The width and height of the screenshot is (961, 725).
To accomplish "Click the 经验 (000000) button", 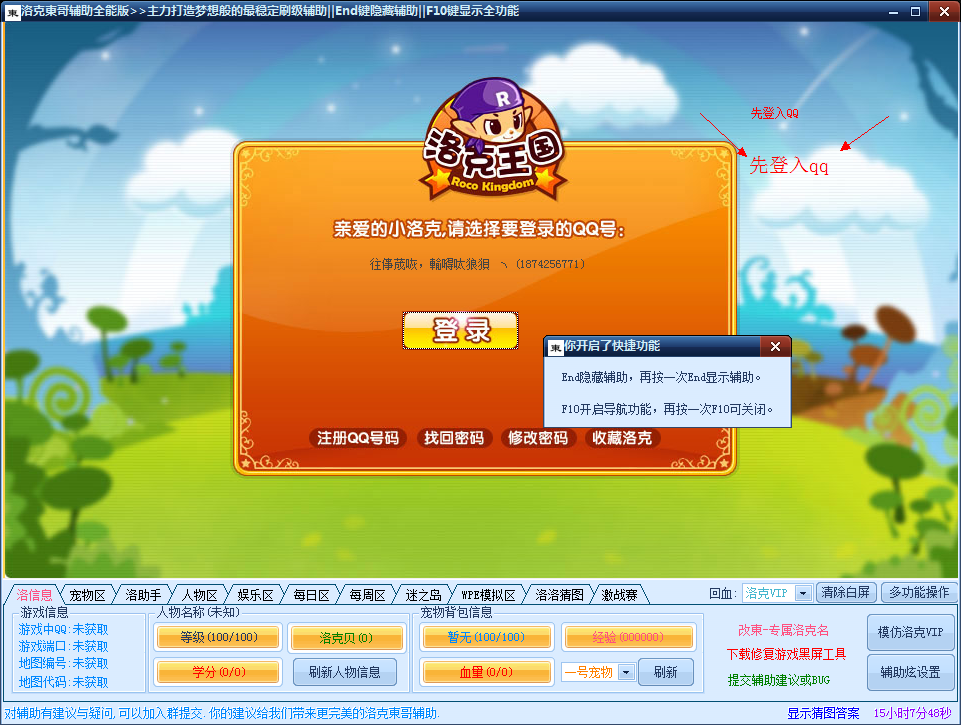I will pos(628,637).
